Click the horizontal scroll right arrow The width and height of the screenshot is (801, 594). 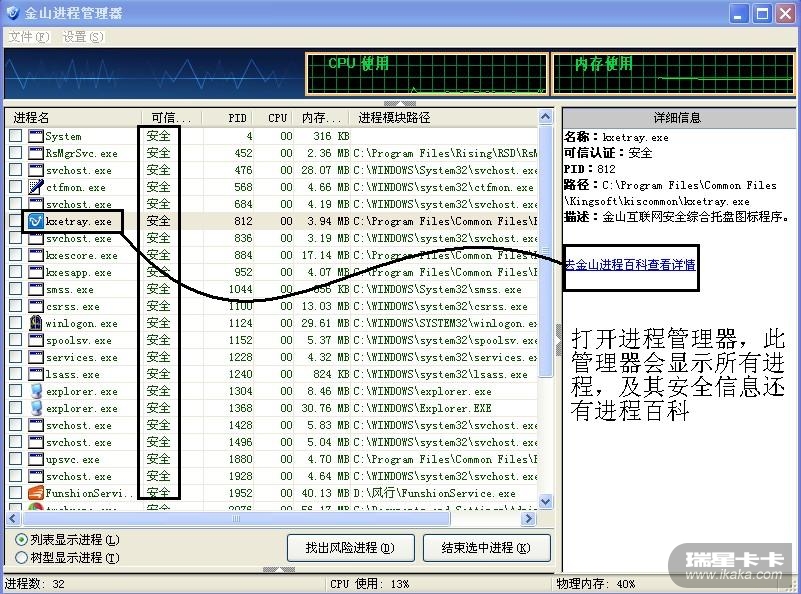(x=529, y=519)
